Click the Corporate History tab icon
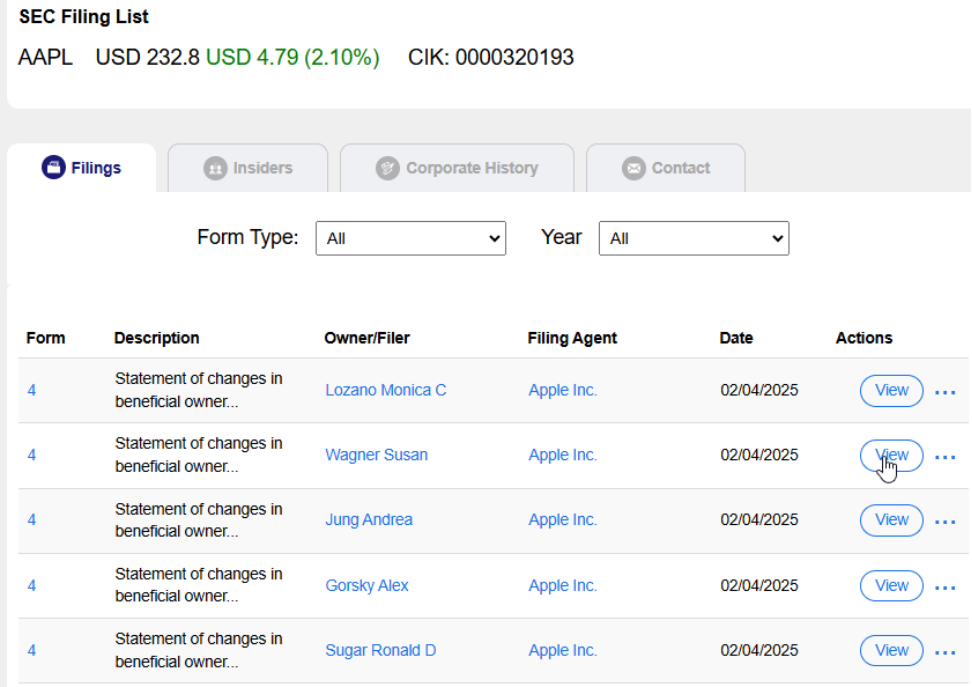Image resolution: width=972 pixels, height=687 pixels. pyautogui.click(x=387, y=168)
